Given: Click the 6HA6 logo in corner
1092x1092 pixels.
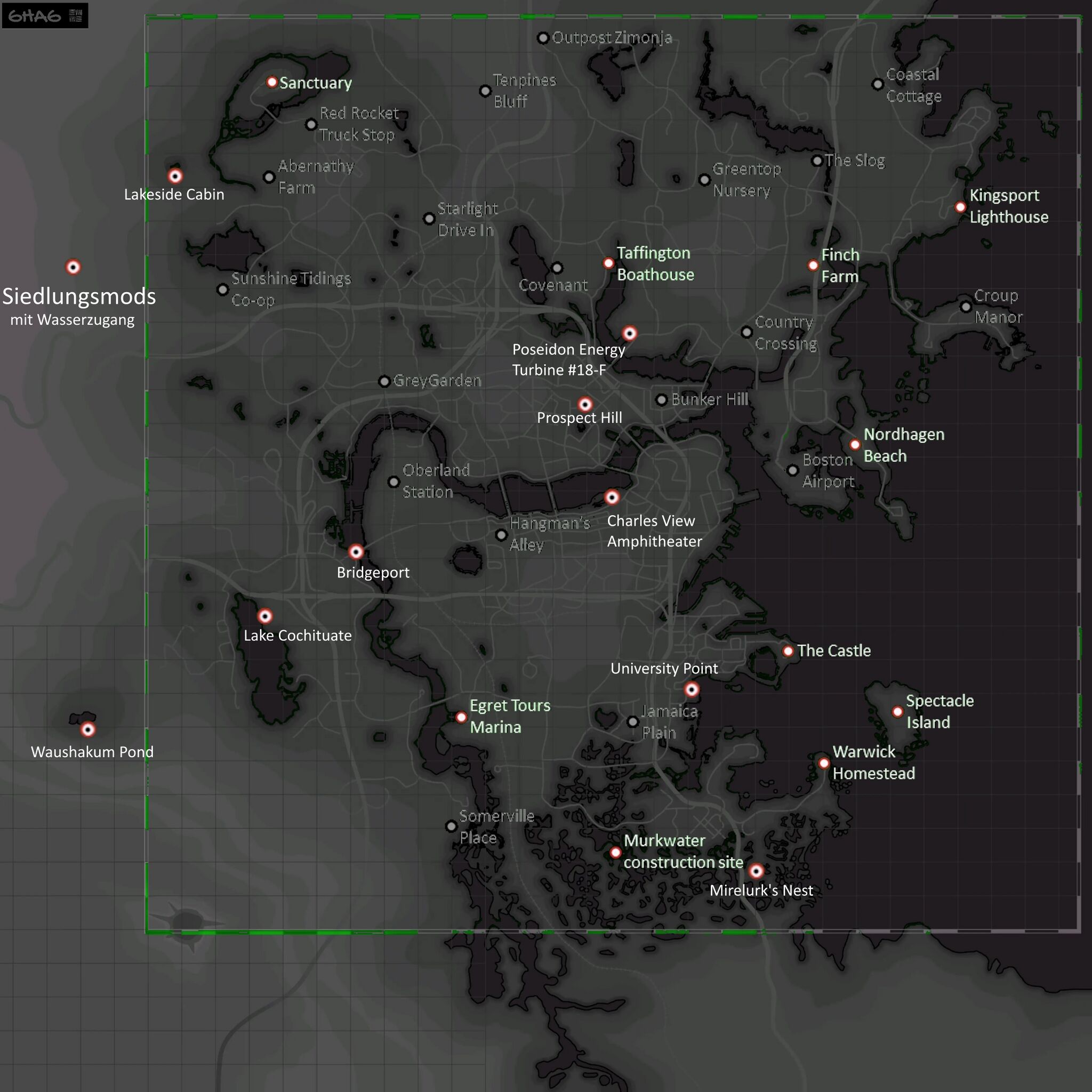Looking at the screenshot, I should pyautogui.click(x=45, y=15).
